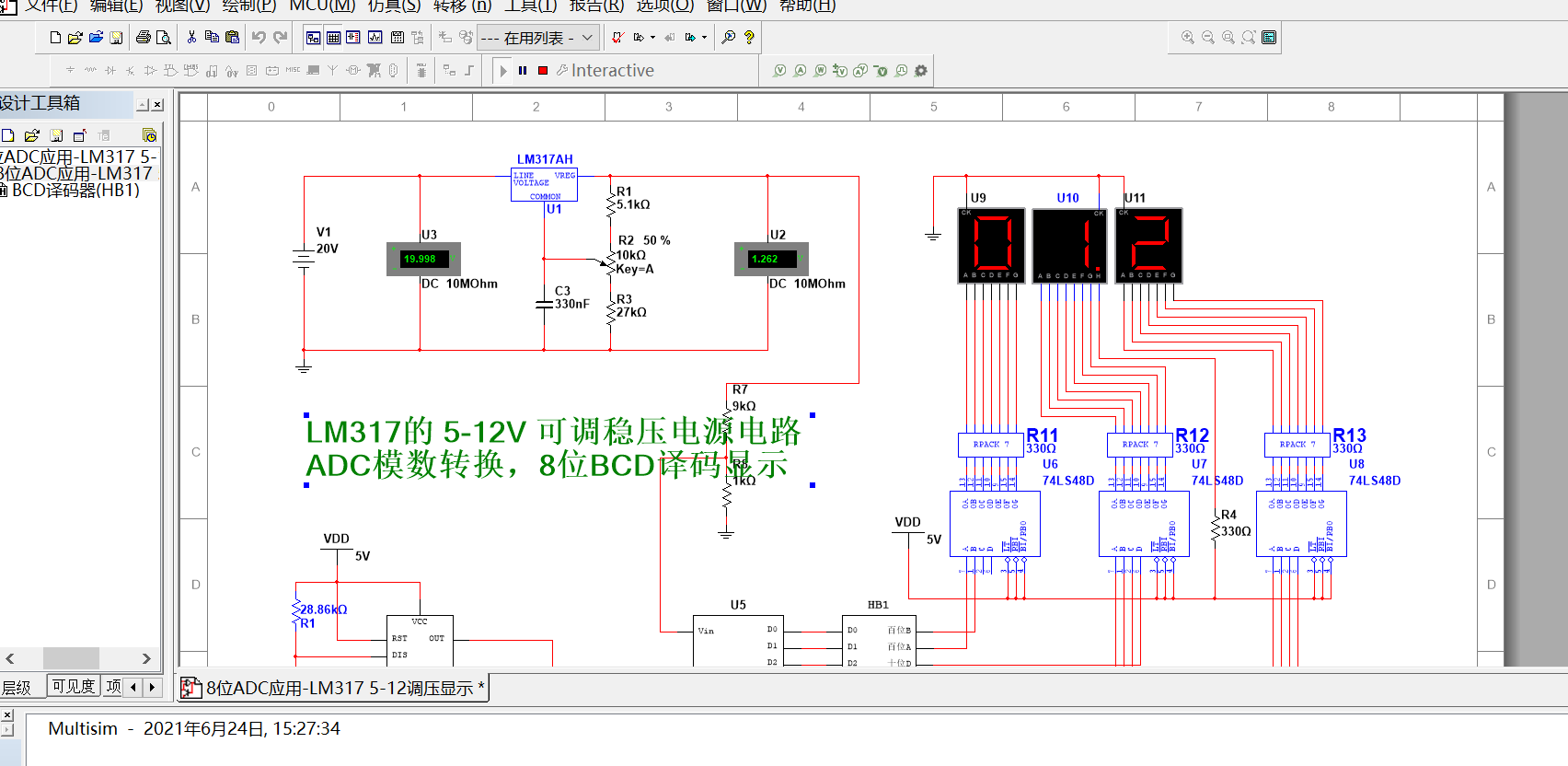Click the Open sample blue folder icon
This screenshot has width=1568, height=766.
(x=96, y=38)
